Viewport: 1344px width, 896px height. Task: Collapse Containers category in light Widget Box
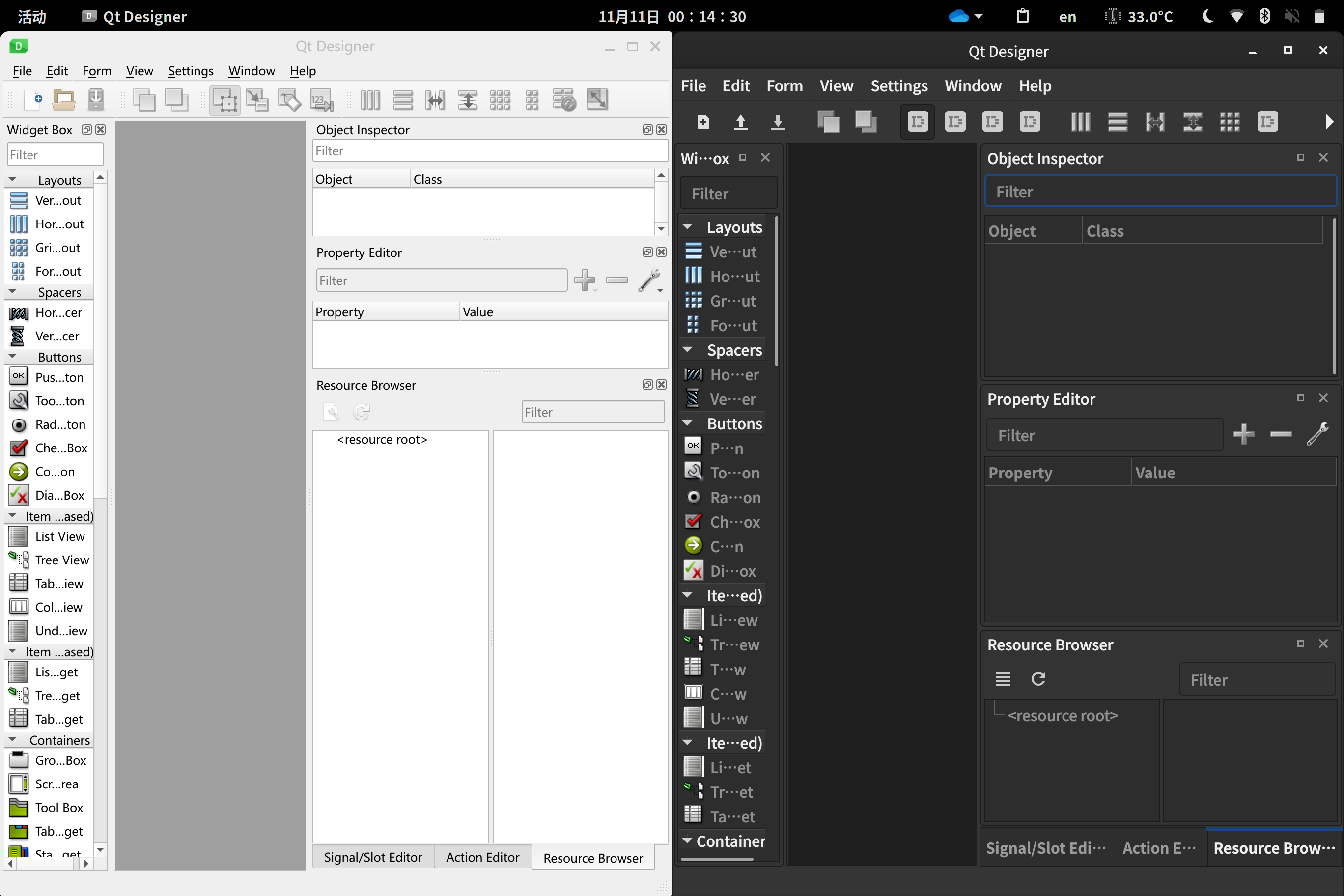point(13,739)
